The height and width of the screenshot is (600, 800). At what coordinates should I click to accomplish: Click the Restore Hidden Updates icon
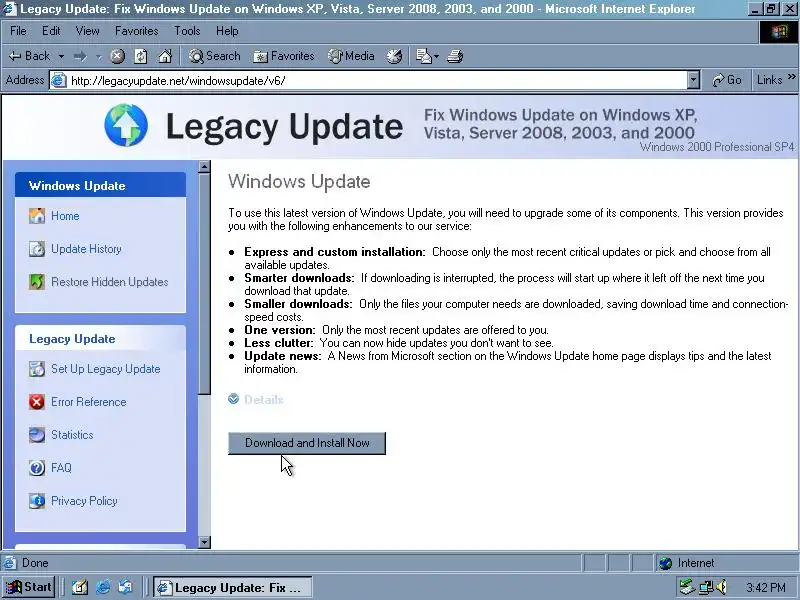point(37,282)
